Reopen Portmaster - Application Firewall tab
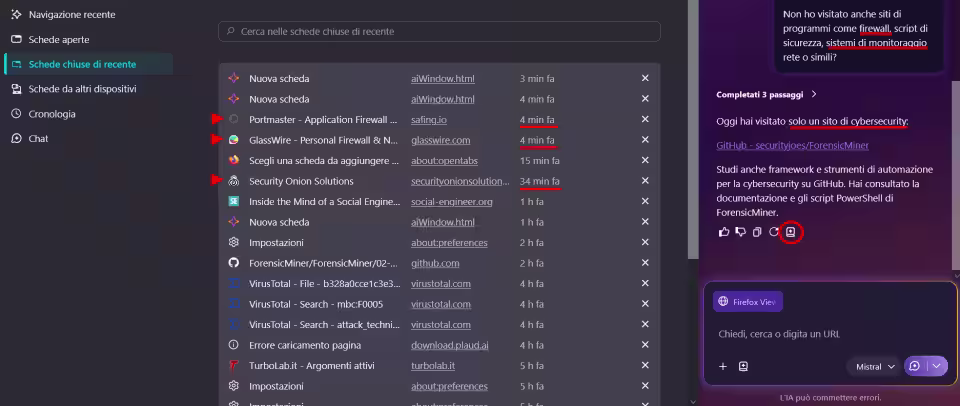Image resolution: width=960 pixels, height=406 pixels. coord(323,119)
